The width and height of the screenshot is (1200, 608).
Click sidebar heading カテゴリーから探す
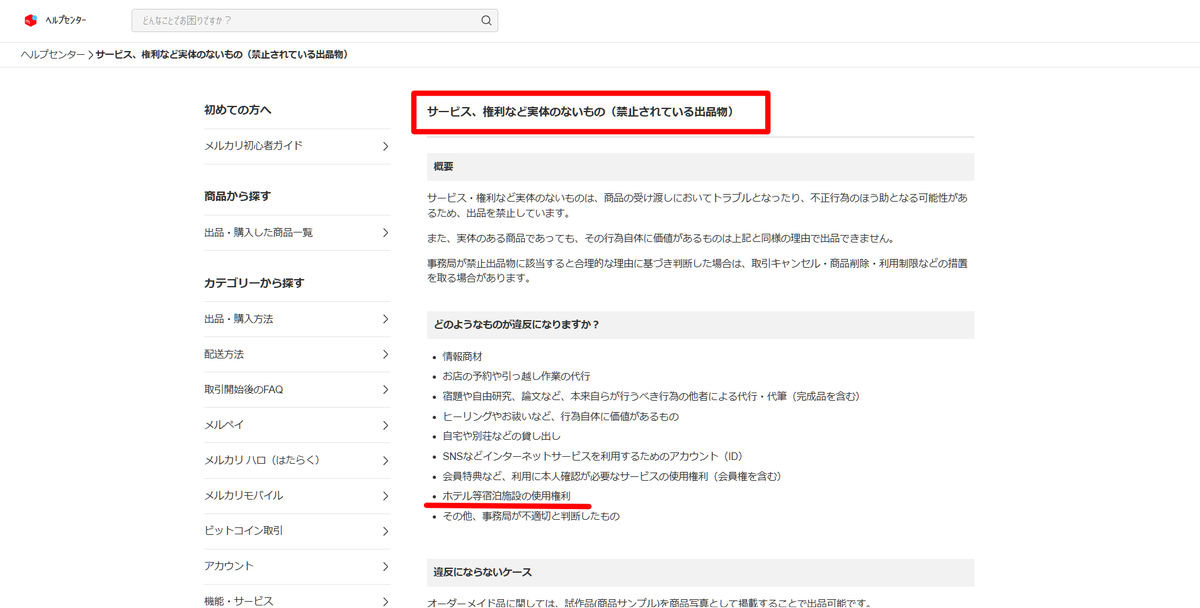254,283
